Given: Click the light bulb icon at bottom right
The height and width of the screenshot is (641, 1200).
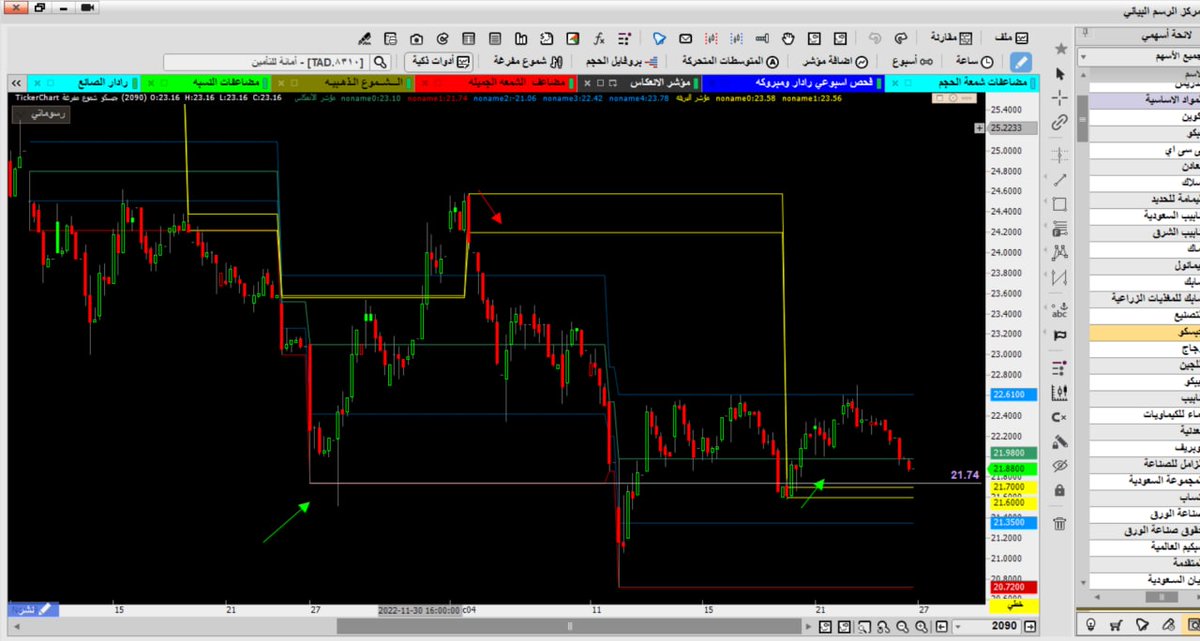Looking at the screenshot, I should (x=1089, y=626).
